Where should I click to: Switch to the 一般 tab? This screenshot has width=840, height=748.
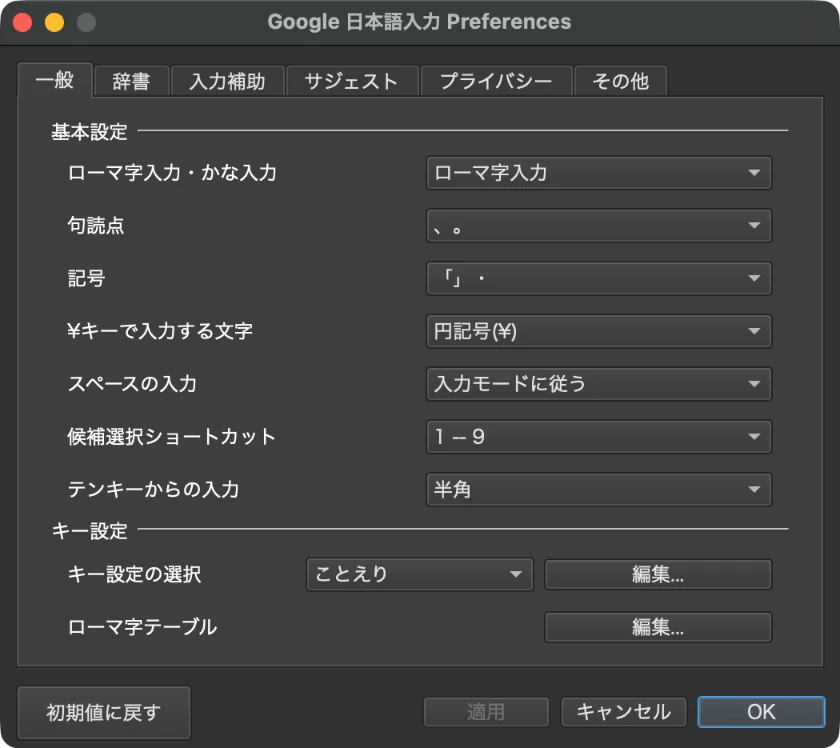[55, 80]
